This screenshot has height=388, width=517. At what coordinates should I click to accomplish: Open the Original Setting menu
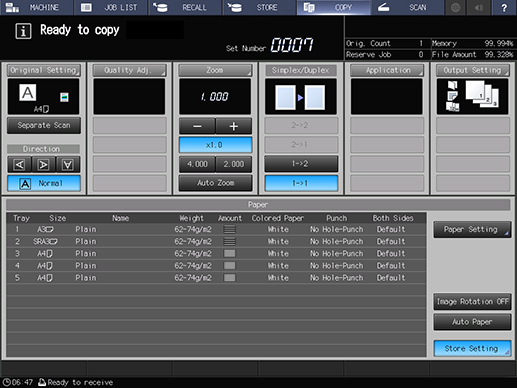click(x=44, y=70)
